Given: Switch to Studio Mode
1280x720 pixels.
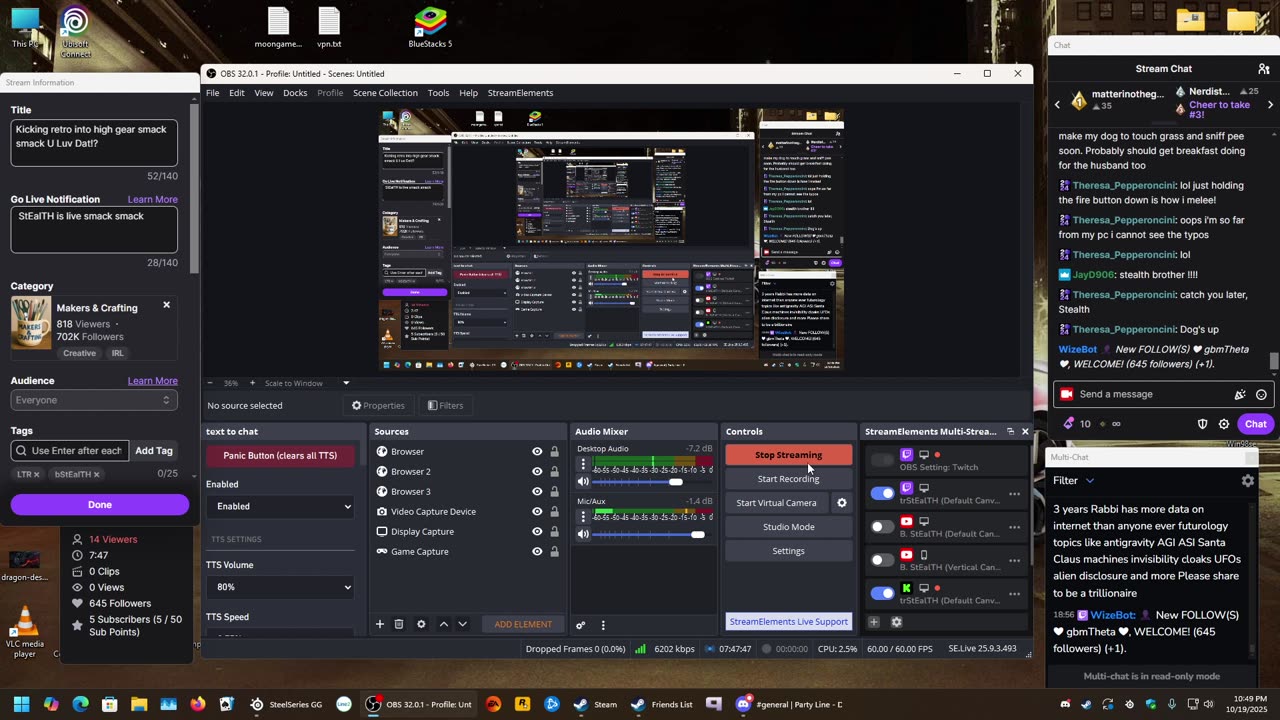Looking at the screenshot, I should [x=788, y=527].
